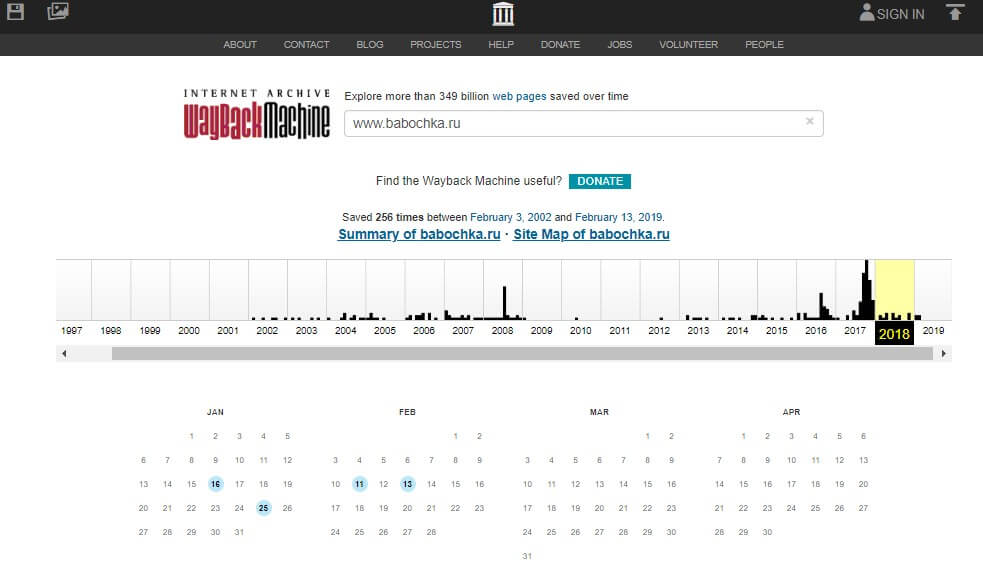This screenshot has height=570, width=983.
Task: Select year 2016 on the timeline
Action: click(x=816, y=330)
